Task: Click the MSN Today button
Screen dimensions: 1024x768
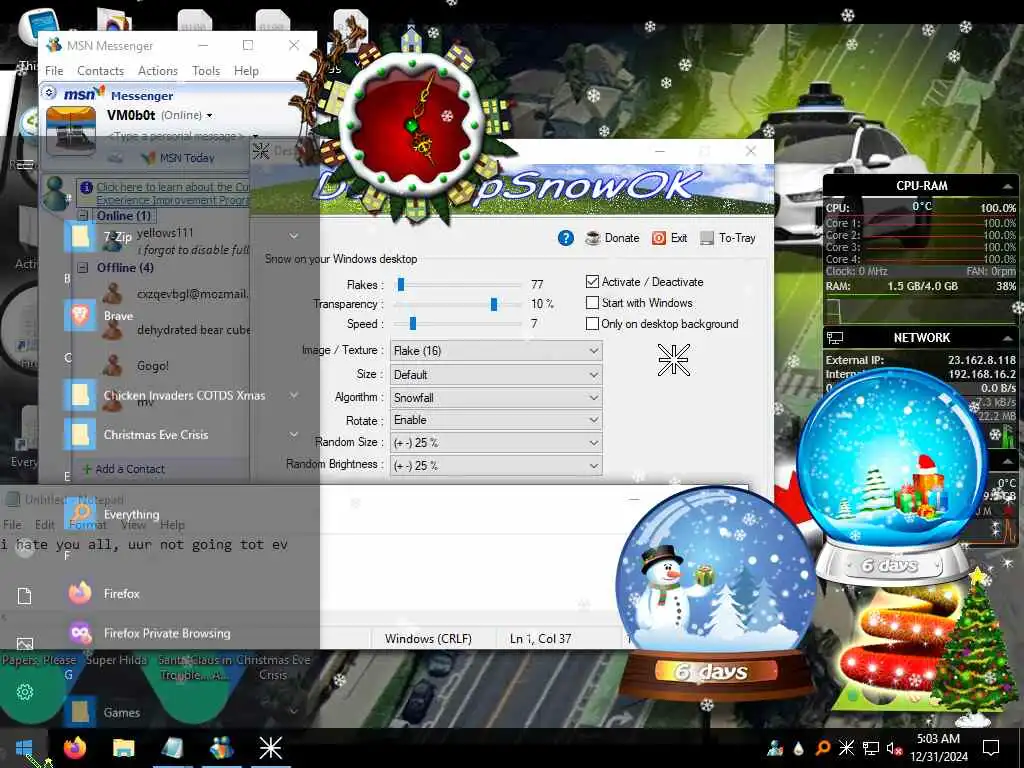Action: (178, 158)
